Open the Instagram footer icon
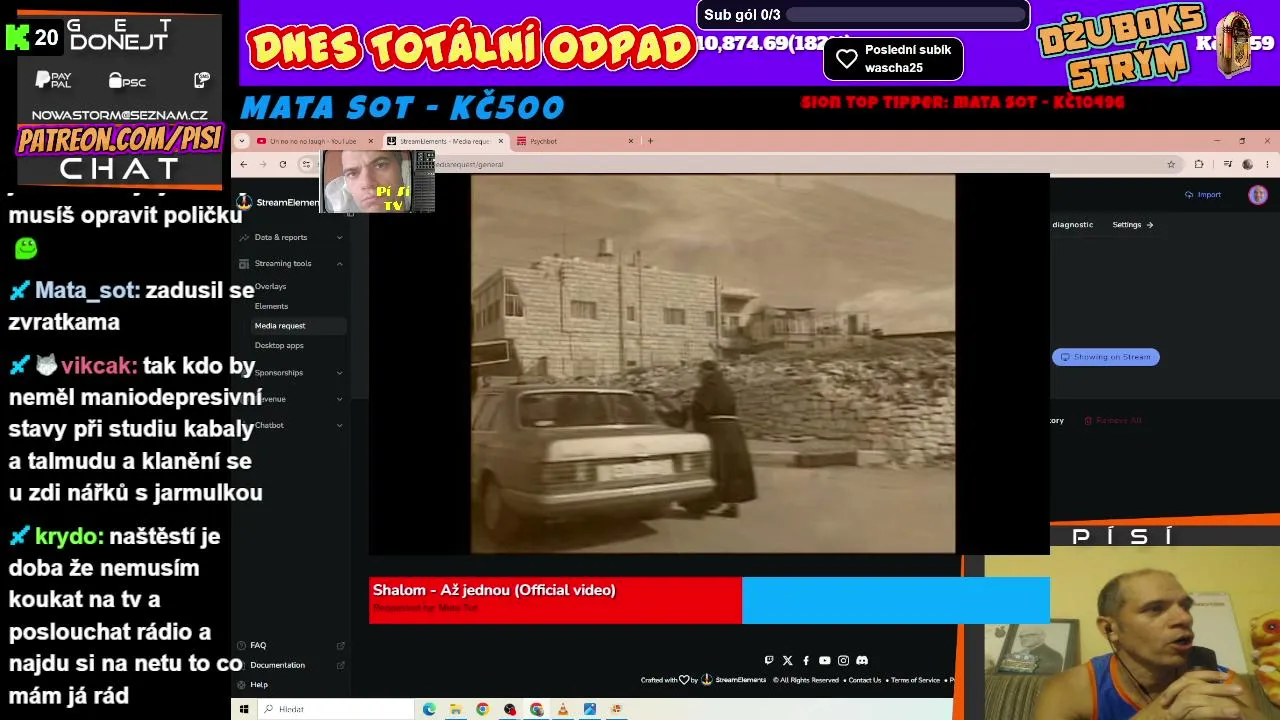This screenshot has width=1280, height=720. click(x=843, y=660)
